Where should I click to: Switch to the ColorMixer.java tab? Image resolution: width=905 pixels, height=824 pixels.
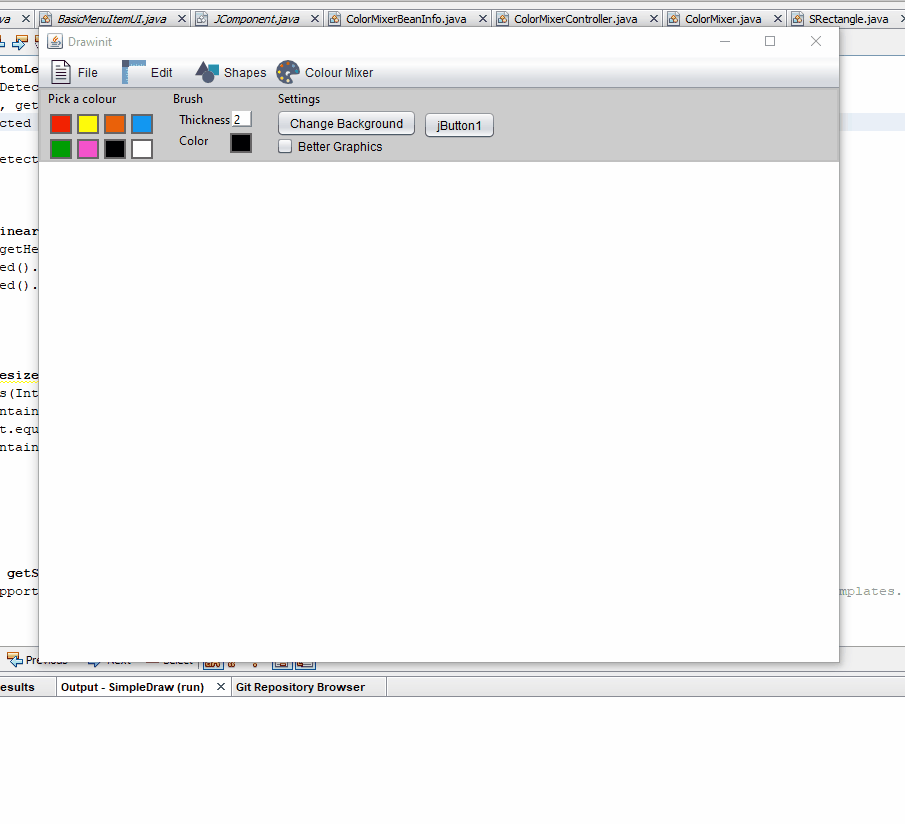pos(723,19)
